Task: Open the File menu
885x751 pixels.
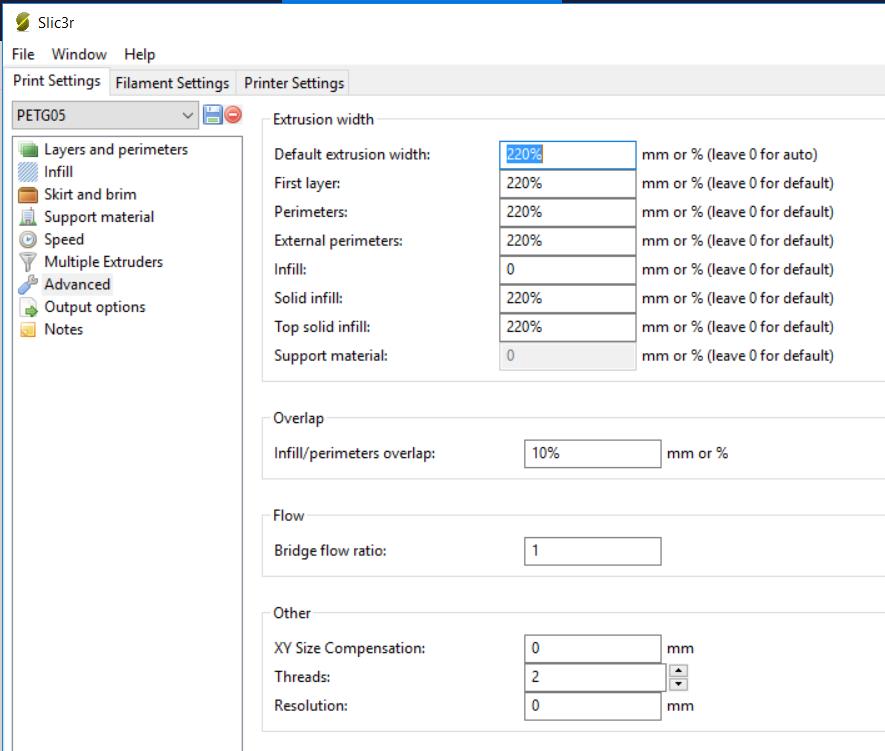Action: tap(23, 54)
